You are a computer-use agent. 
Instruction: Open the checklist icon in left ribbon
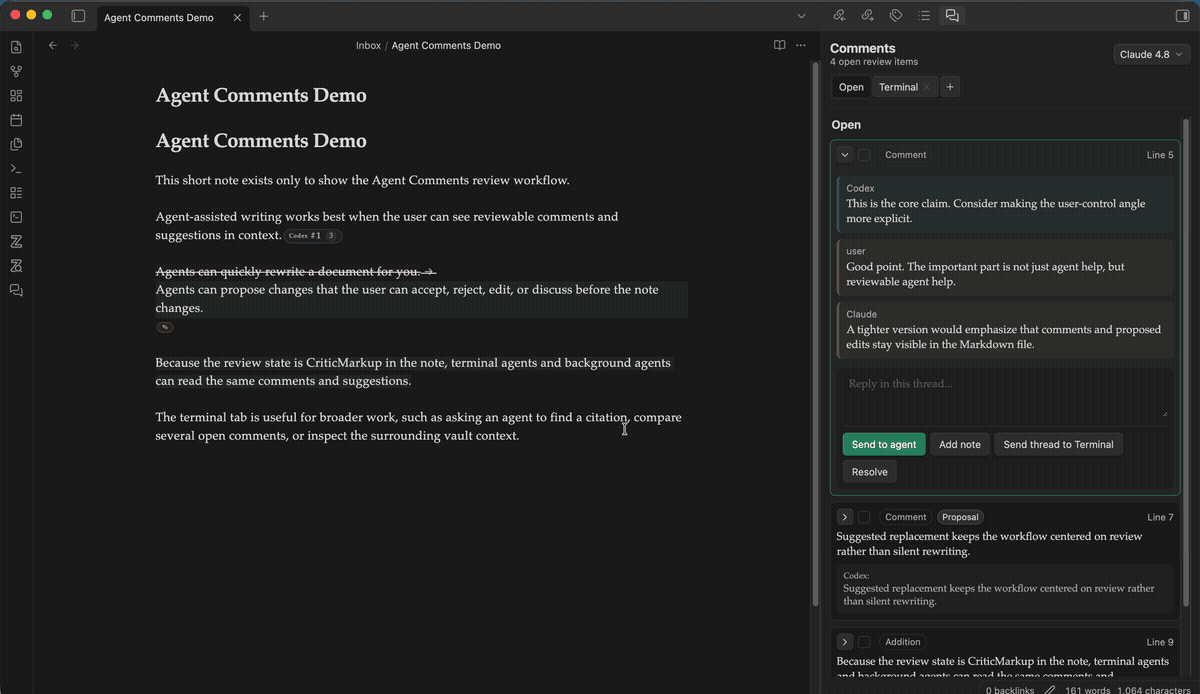pos(16,193)
